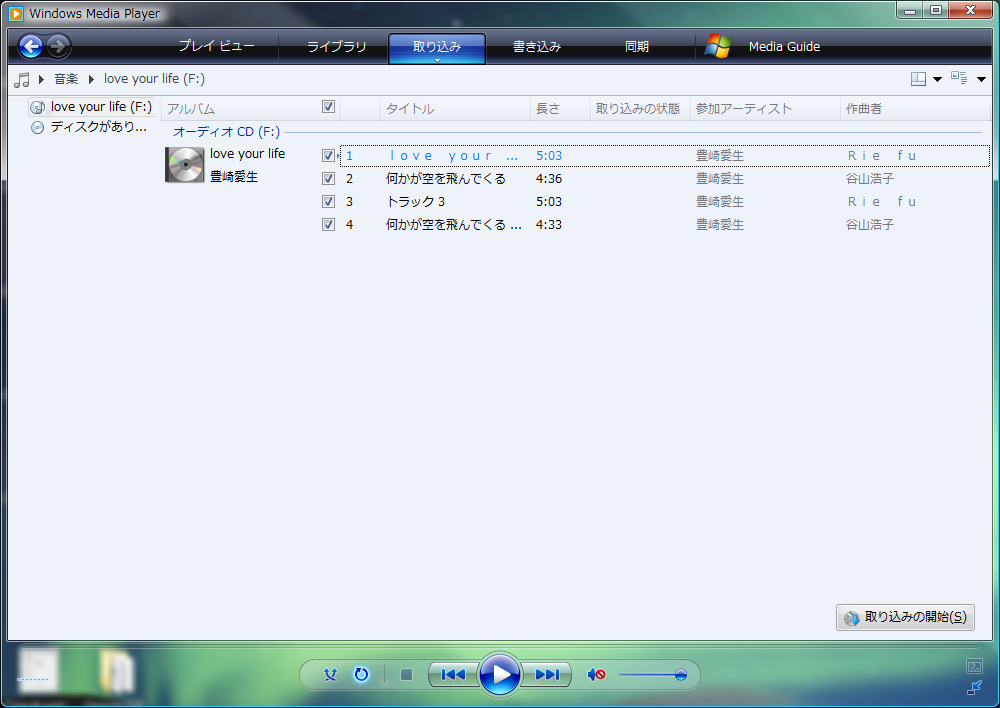Toggle repeat mode
The width and height of the screenshot is (1000, 708).
[362, 674]
